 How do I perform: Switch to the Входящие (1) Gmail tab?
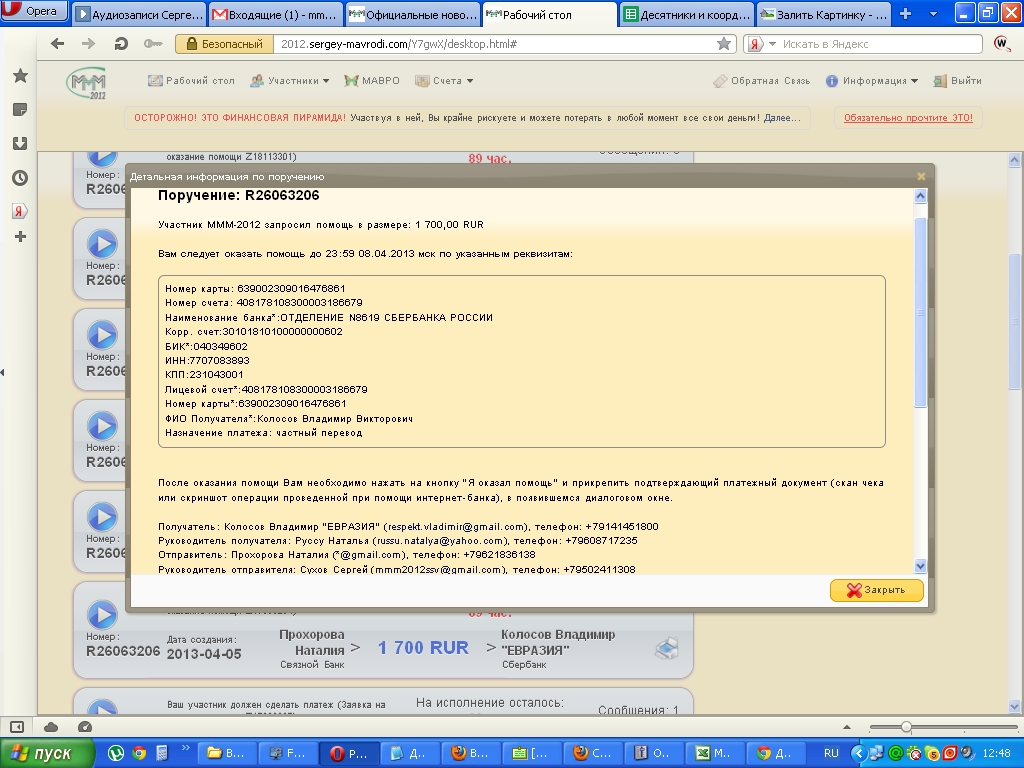click(x=276, y=14)
